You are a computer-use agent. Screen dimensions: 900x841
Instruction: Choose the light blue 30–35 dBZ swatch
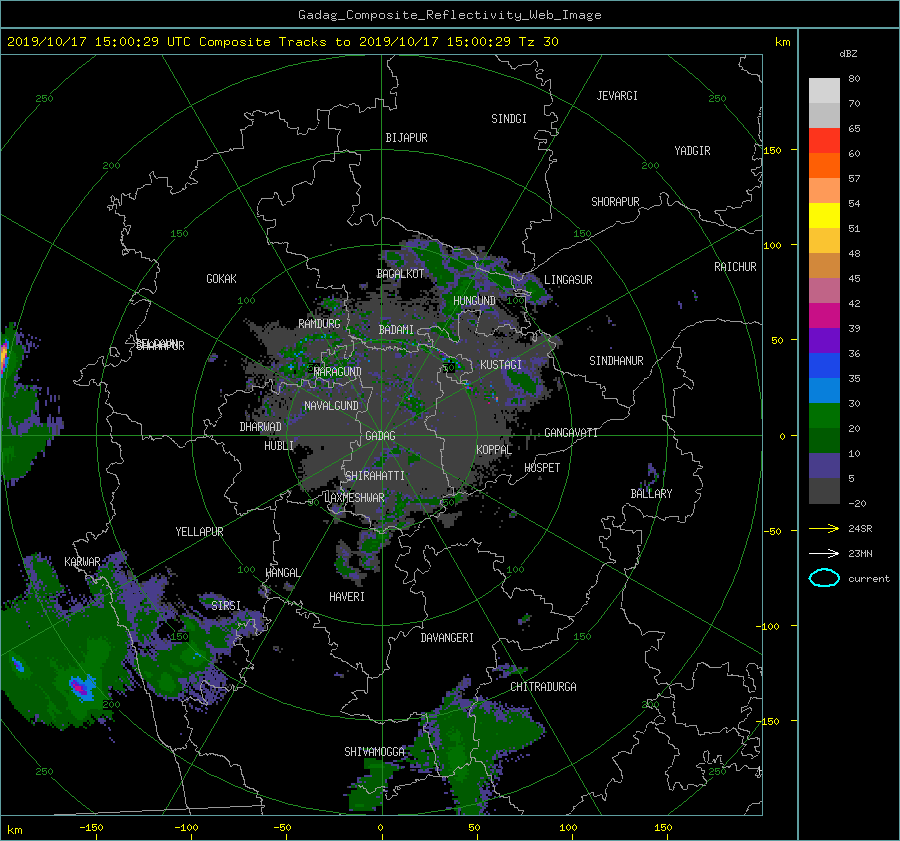(824, 390)
